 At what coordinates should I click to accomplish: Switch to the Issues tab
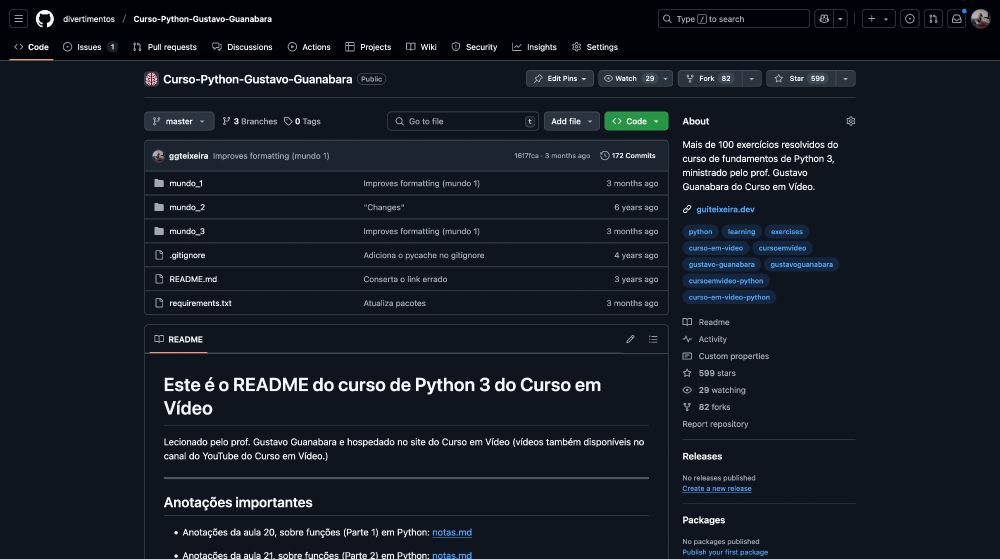click(x=90, y=47)
